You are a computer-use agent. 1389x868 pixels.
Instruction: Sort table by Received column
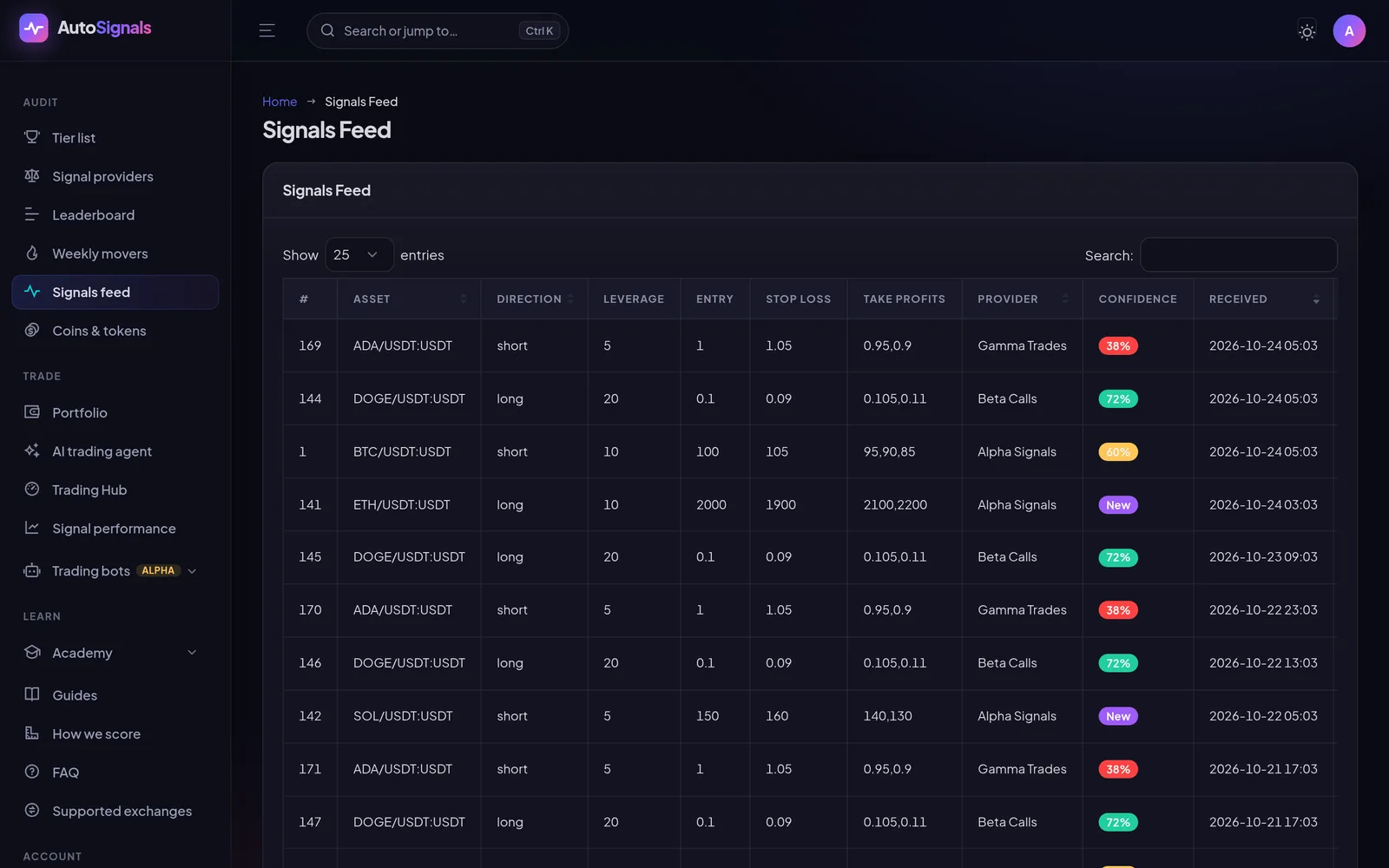click(1263, 299)
